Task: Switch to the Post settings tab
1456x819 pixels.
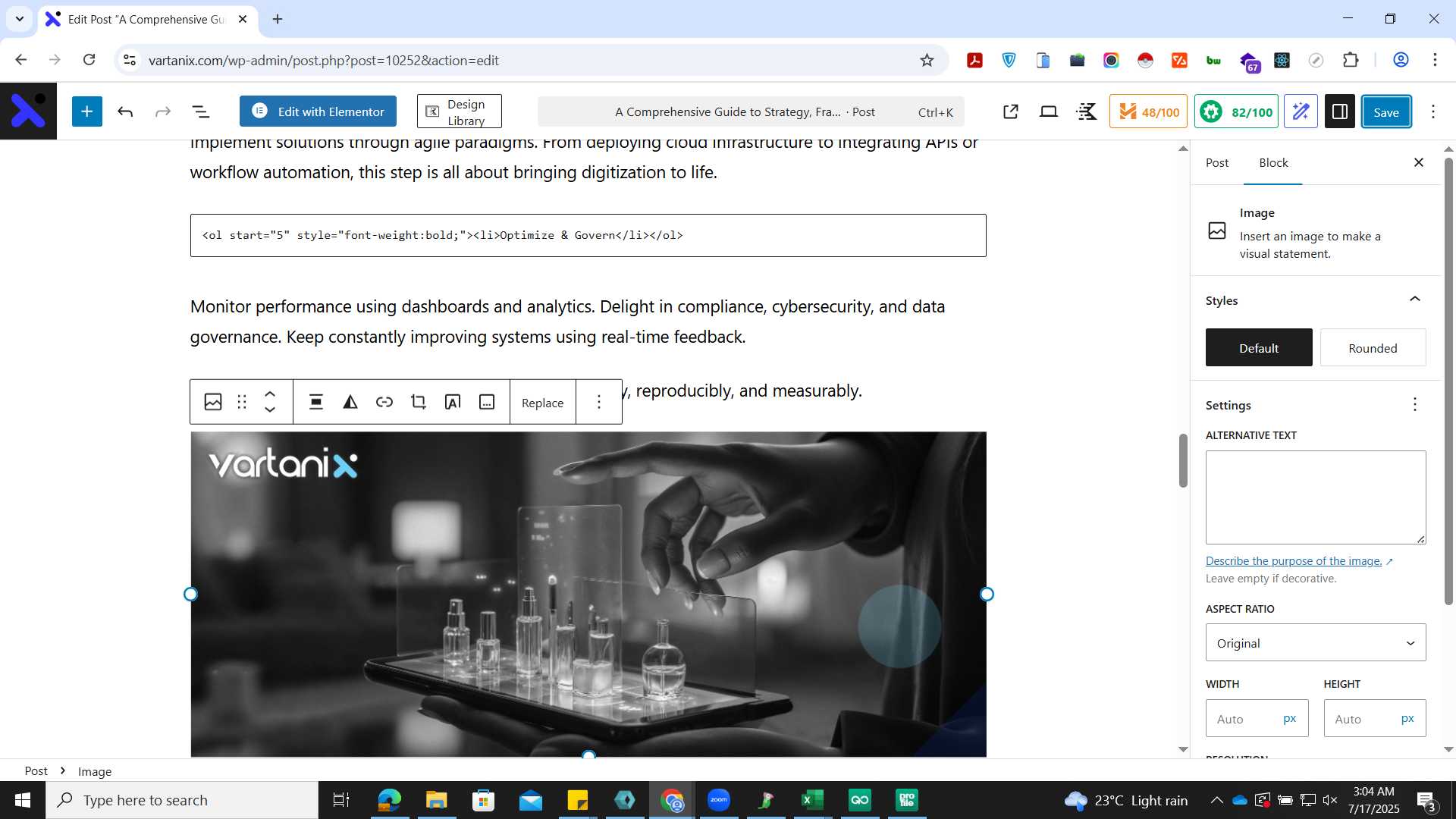Action: [1216, 162]
